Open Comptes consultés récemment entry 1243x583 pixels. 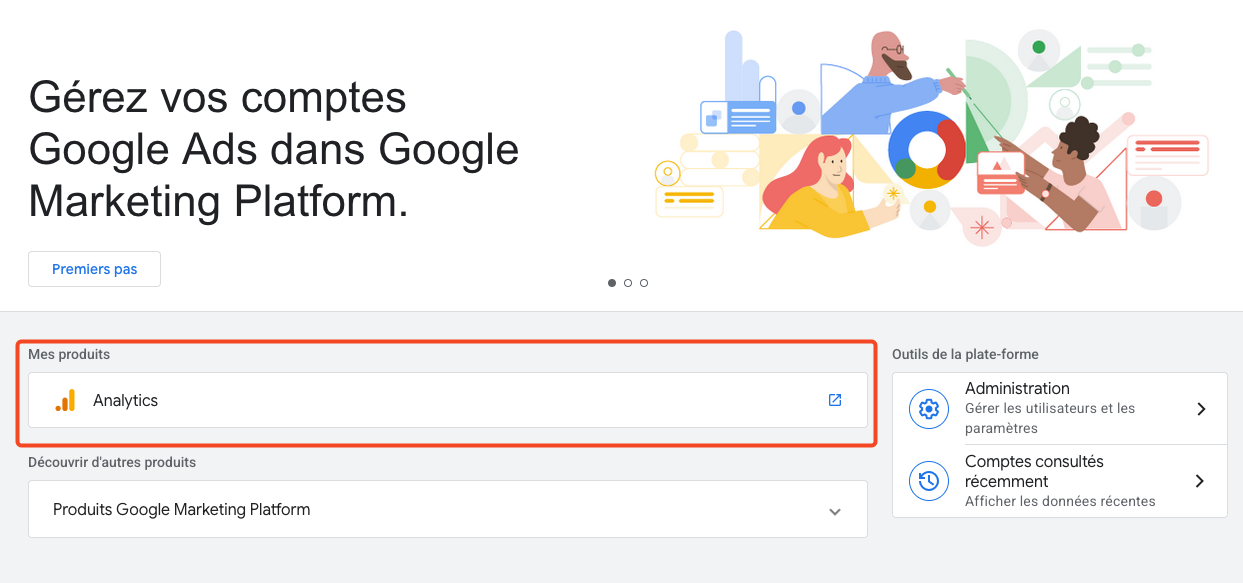[x=1034, y=471]
